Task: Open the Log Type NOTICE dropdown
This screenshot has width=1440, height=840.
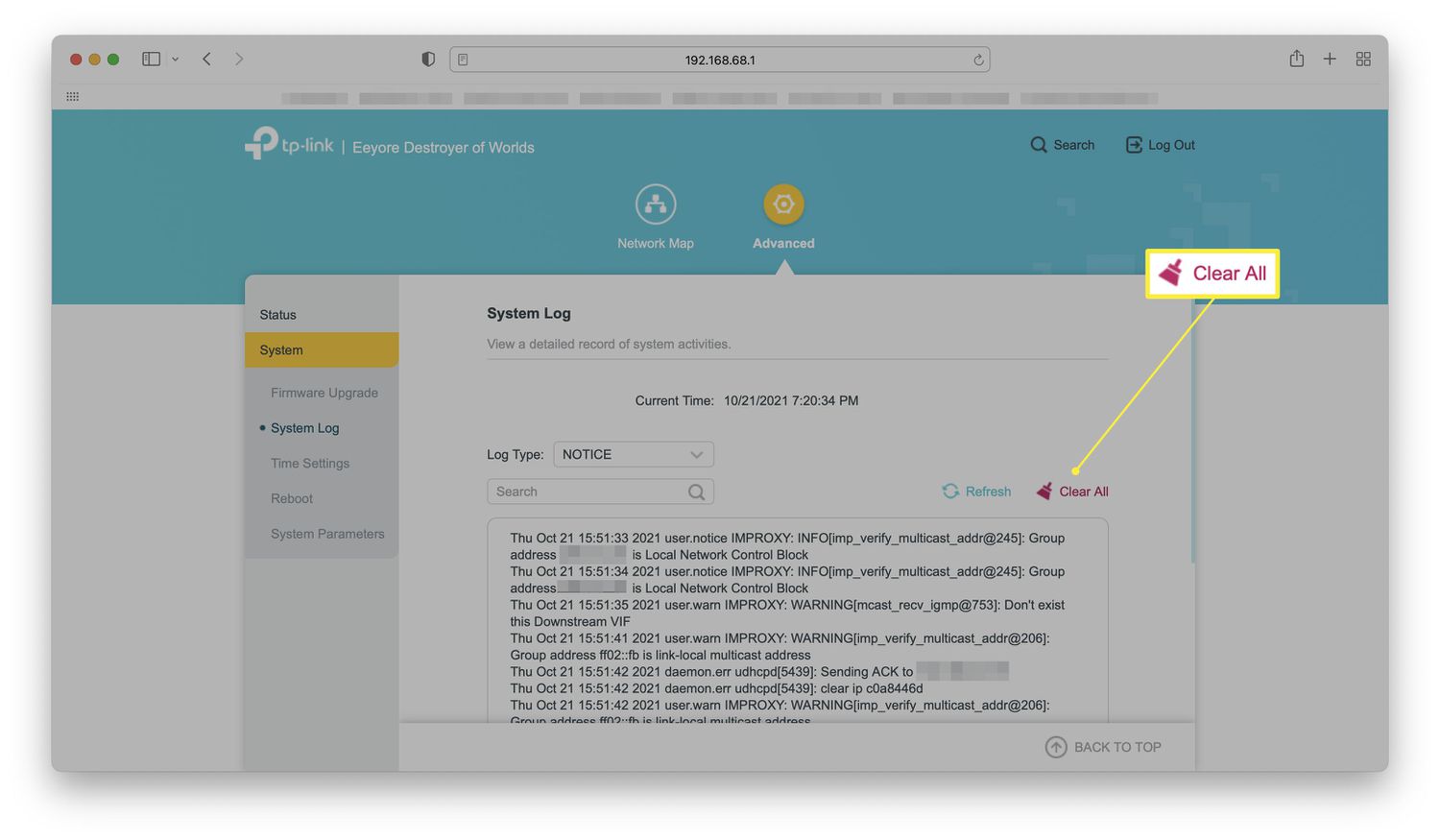Action: coord(634,454)
